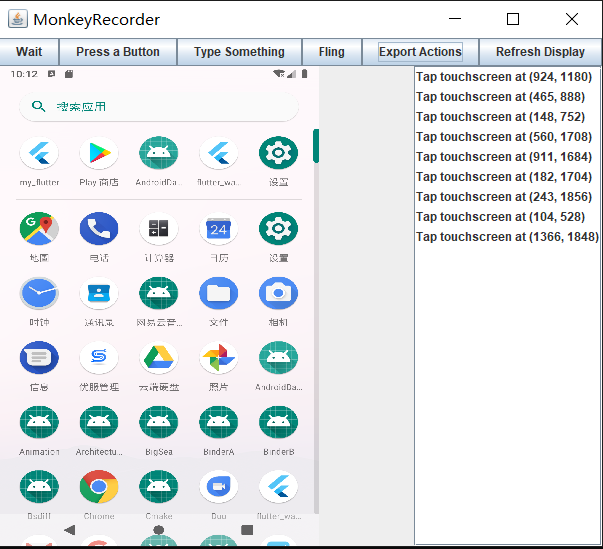The width and height of the screenshot is (603, 549).
Task: Open the Type Something dialog
Action: pos(239,52)
